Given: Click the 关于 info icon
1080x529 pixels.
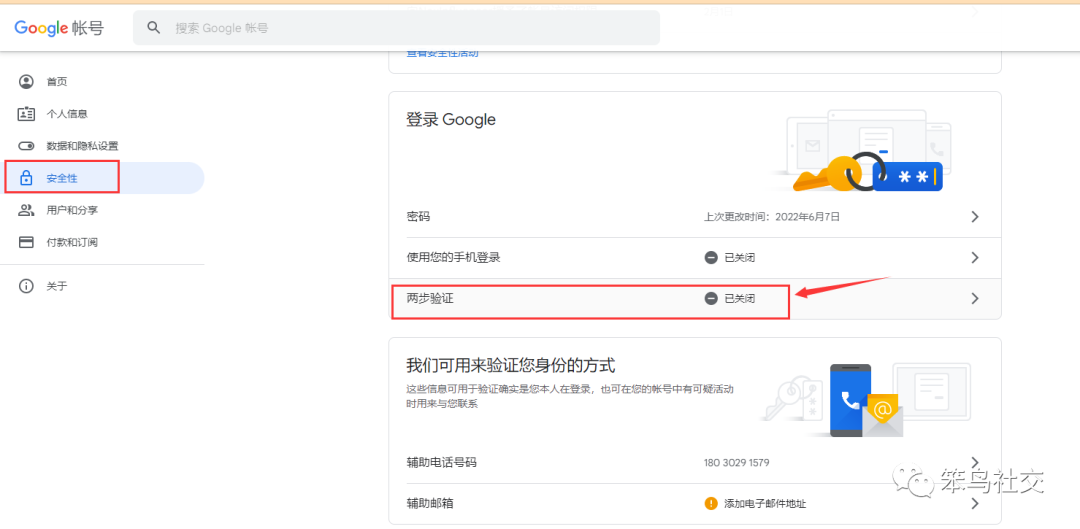Looking at the screenshot, I should pos(26,286).
